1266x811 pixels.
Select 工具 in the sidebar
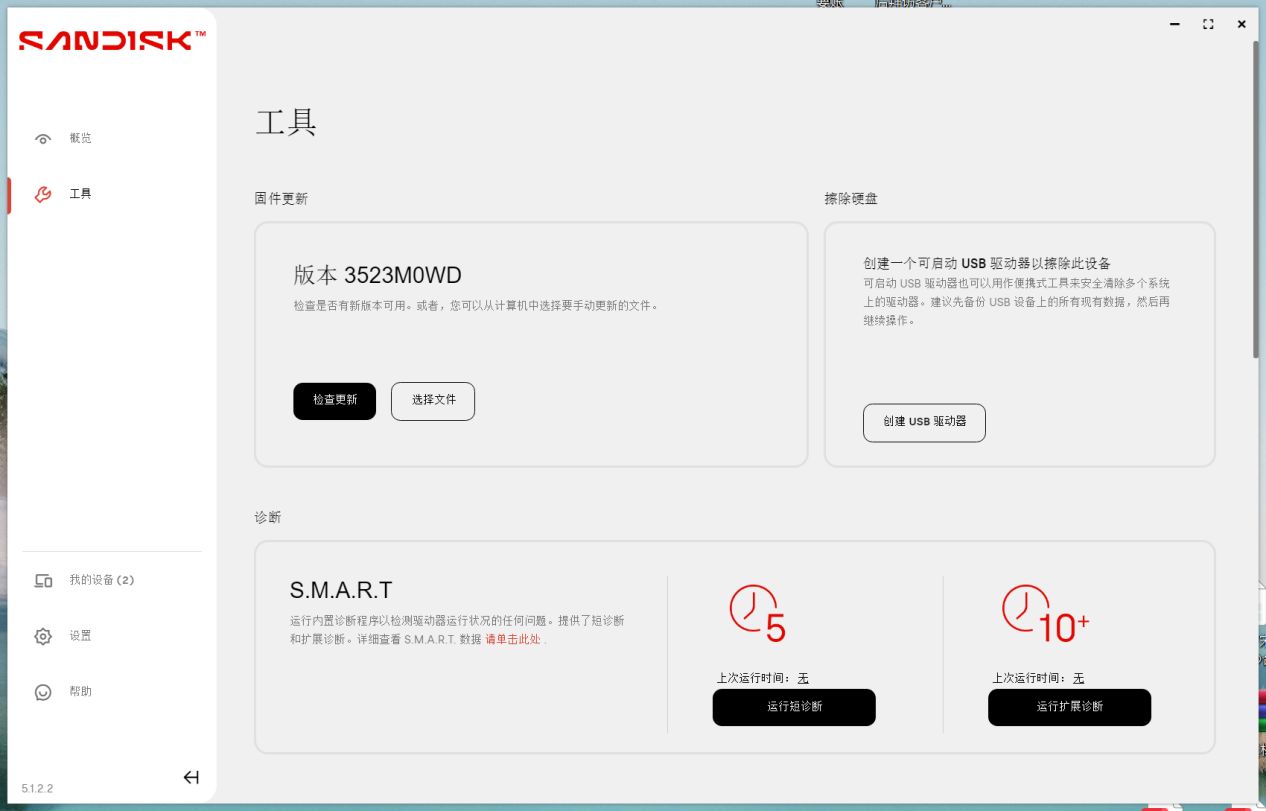click(81, 194)
